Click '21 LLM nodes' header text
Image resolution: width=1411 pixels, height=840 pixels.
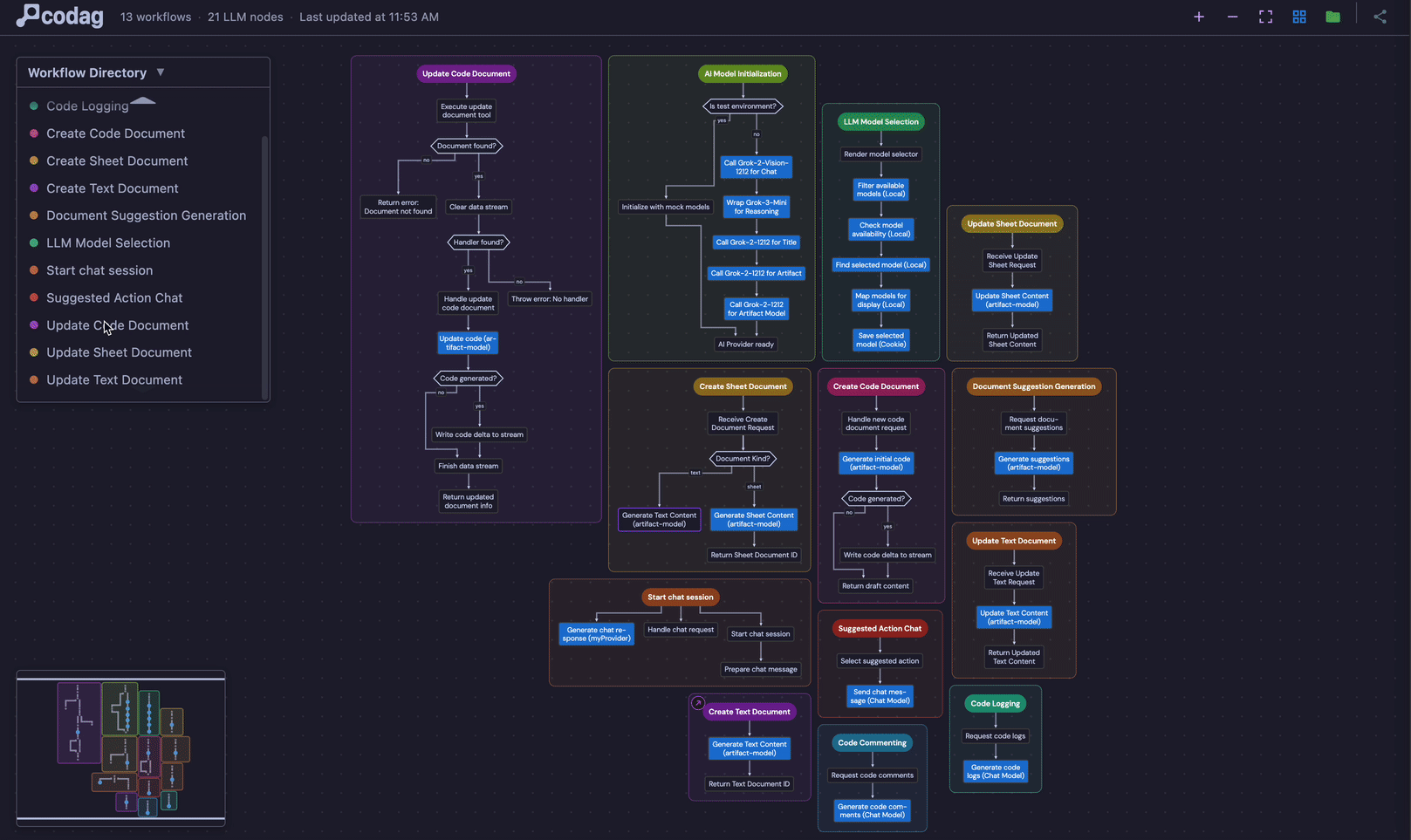[245, 17]
